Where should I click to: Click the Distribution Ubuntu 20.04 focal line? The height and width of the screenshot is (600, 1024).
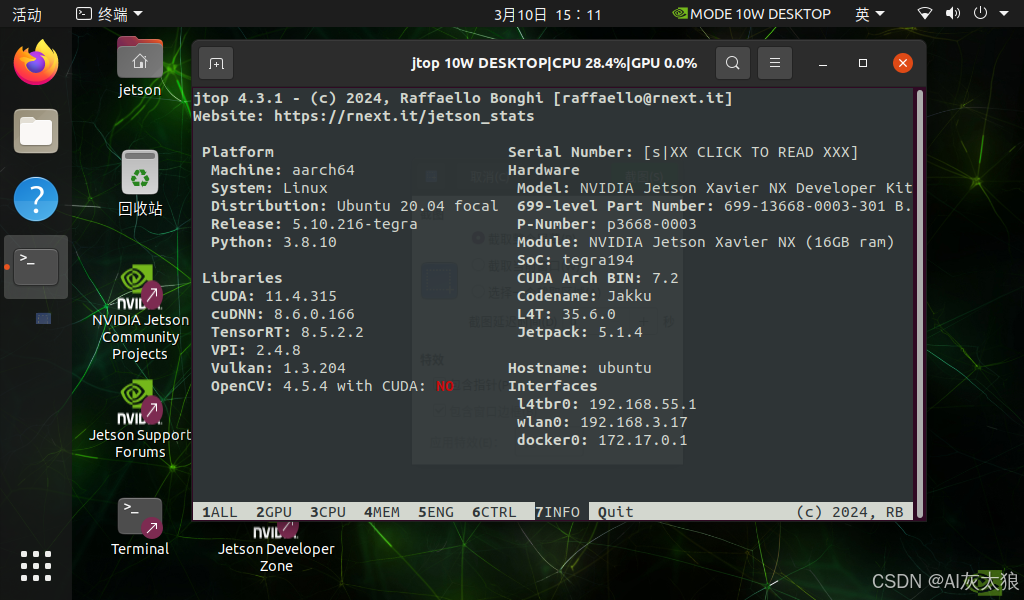[x=355, y=206]
